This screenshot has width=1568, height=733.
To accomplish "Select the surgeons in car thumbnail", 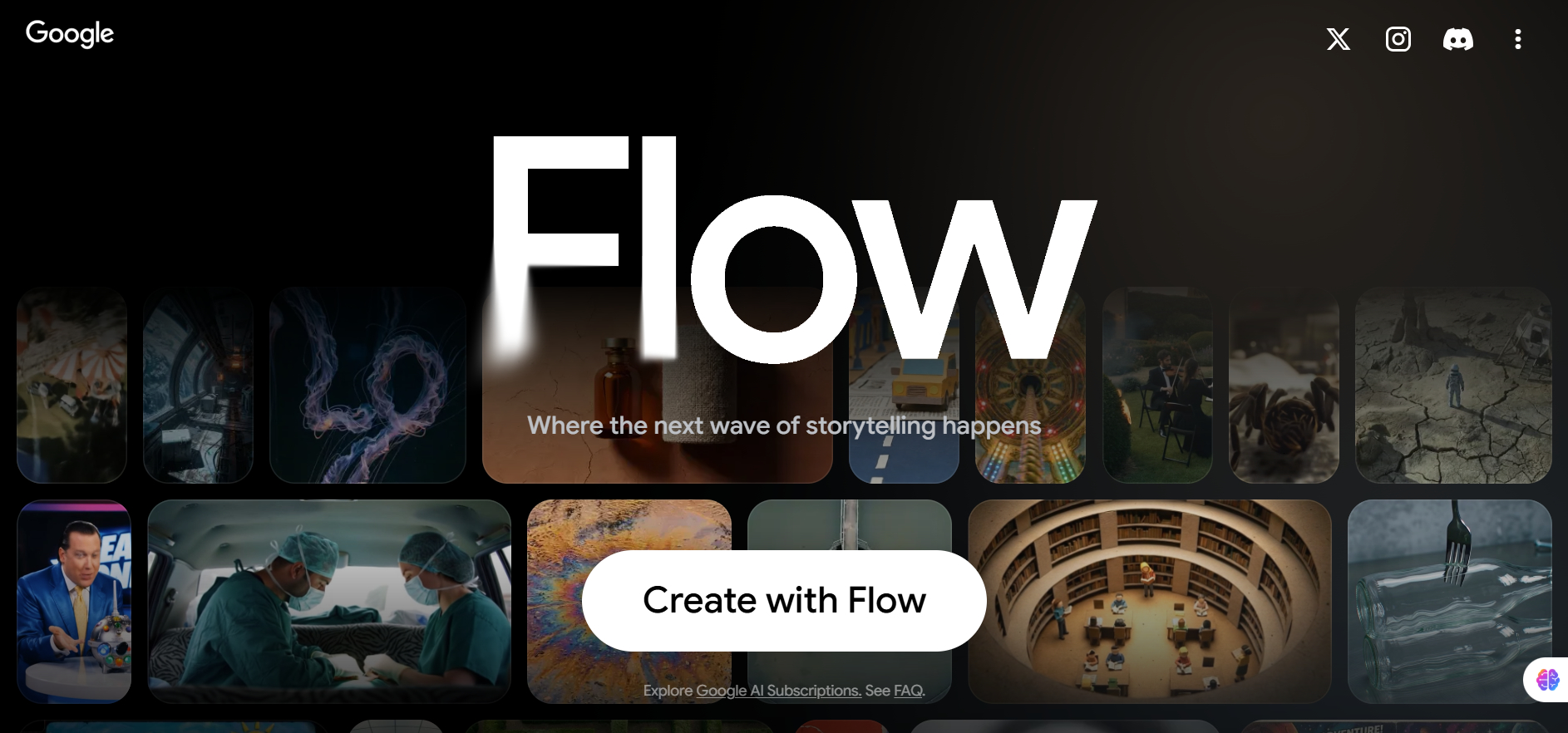I will (329, 601).
